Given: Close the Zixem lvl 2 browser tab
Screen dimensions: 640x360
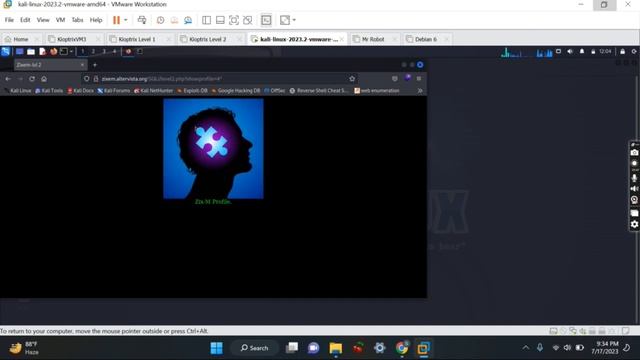Looking at the screenshot, I should pyautogui.click(x=82, y=65).
